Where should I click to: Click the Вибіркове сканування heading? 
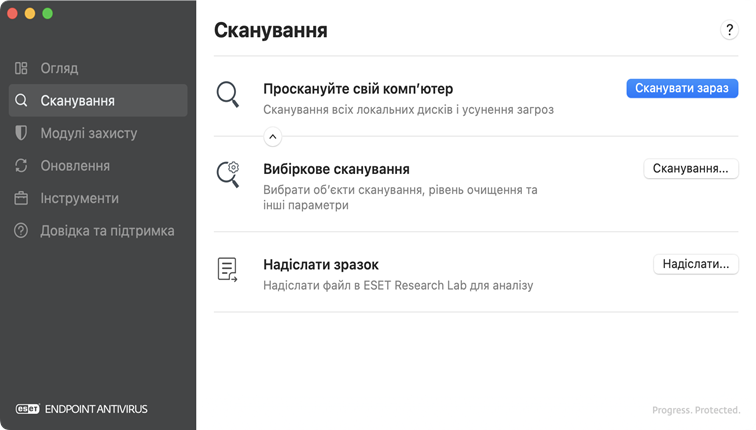click(x=337, y=169)
